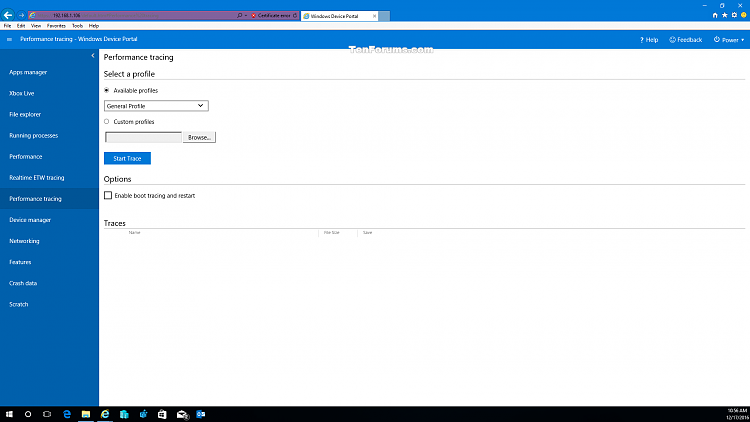
Task: Sort traces by Name column header
Action: [x=134, y=233]
